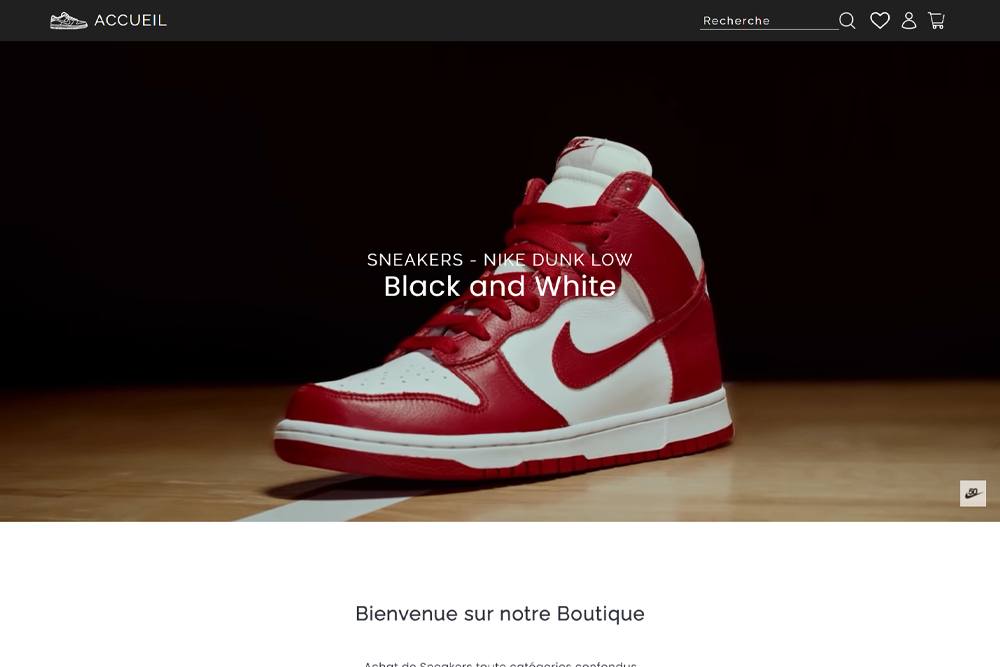Click the SNEAKERS - NIKE DUNK LOW subtitle
1000x667 pixels.
(x=500, y=260)
